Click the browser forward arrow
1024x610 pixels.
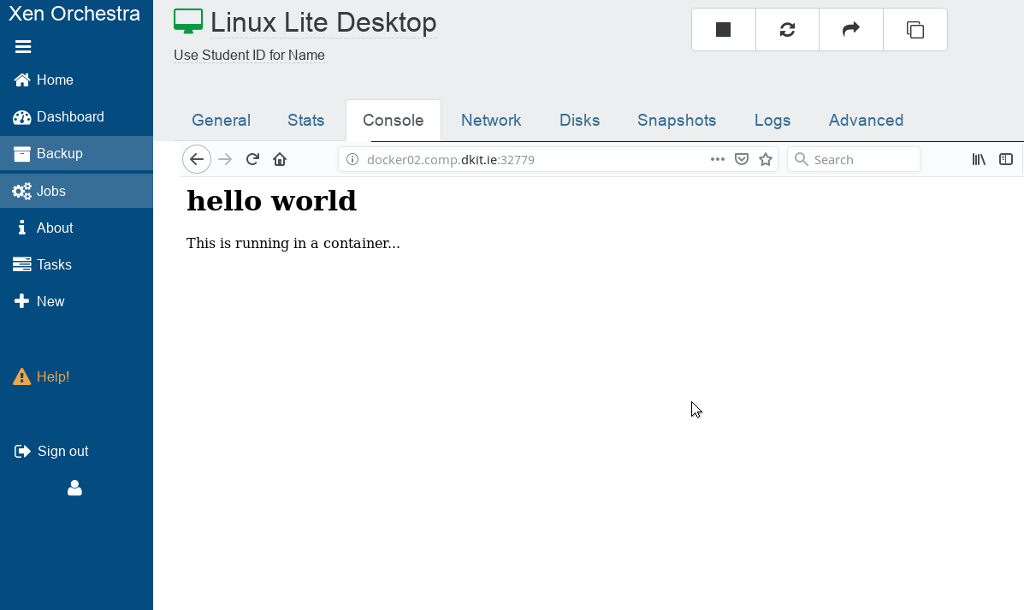pos(225,159)
